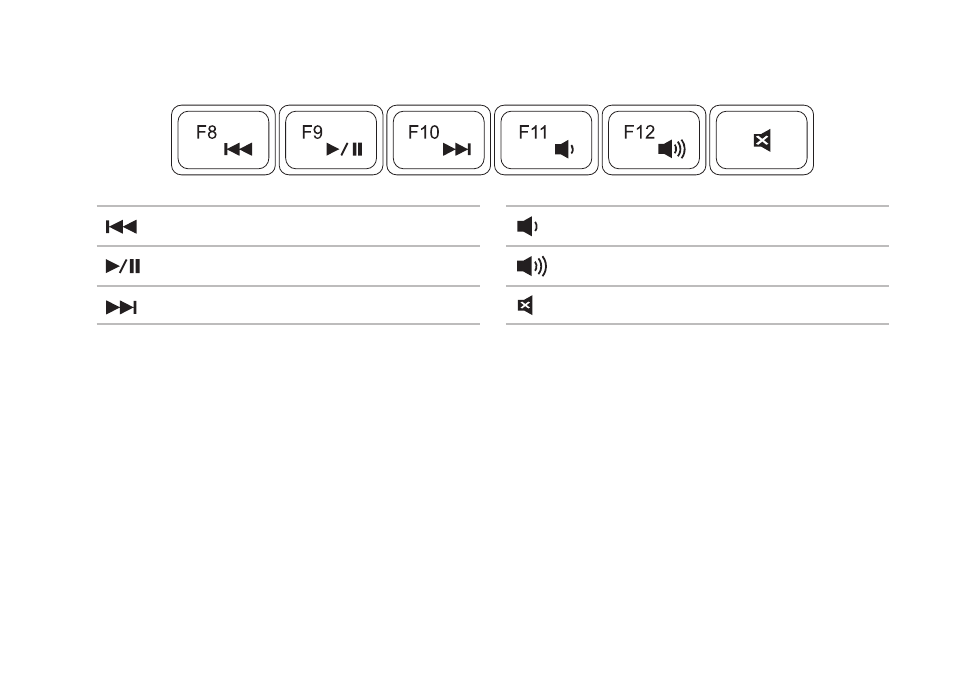This screenshot has width=953, height=676.
Task: Select the mute speaker icon in the legend
Action: pos(525,305)
